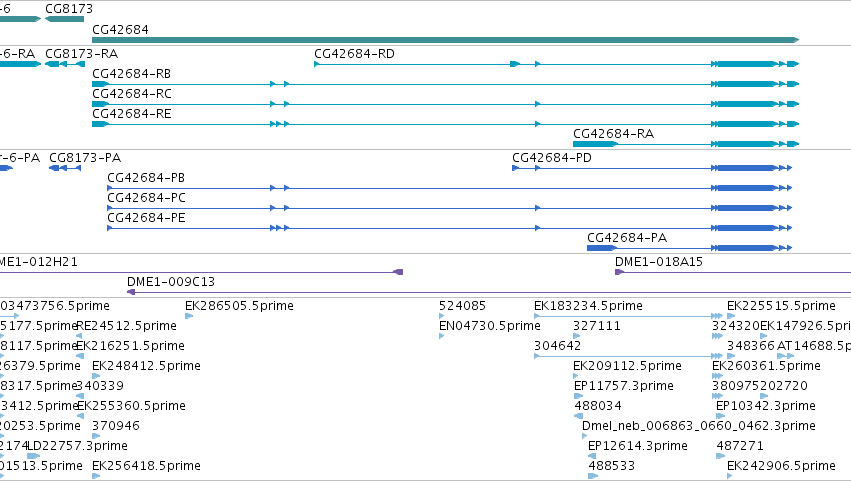
Task: Click the CG42684-PD protein label
Action: click(x=552, y=158)
